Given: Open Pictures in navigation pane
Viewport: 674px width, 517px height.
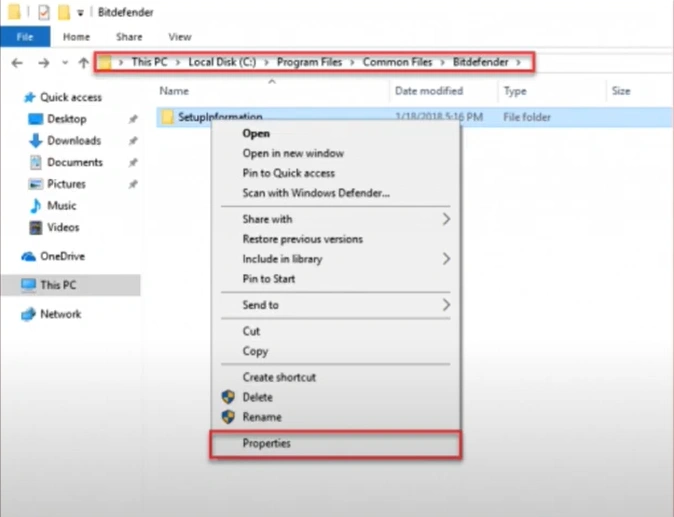Looking at the screenshot, I should click(66, 184).
